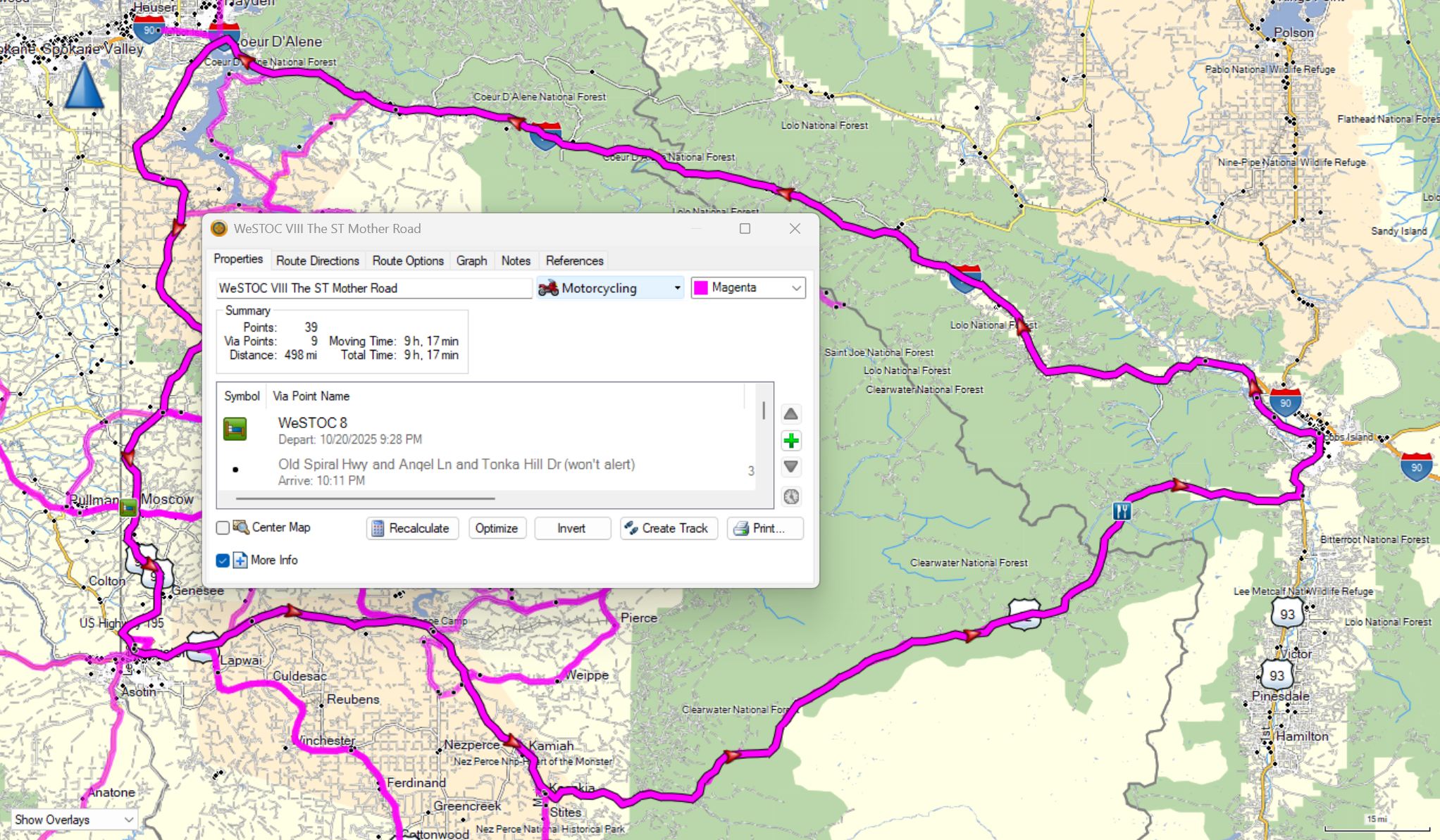Expand the Show Overlays dropdown
Image resolution: width=1440 pixels, height=840 pixels.
point(73,820)
